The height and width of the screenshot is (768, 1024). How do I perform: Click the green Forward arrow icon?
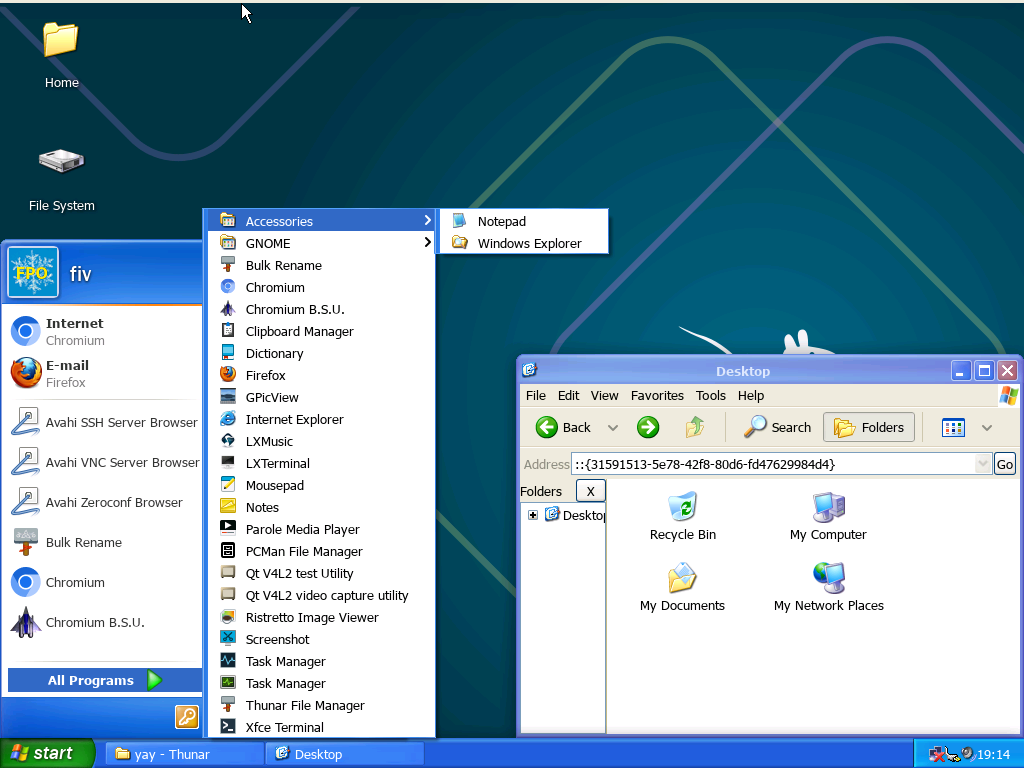[x=648, y=427]
